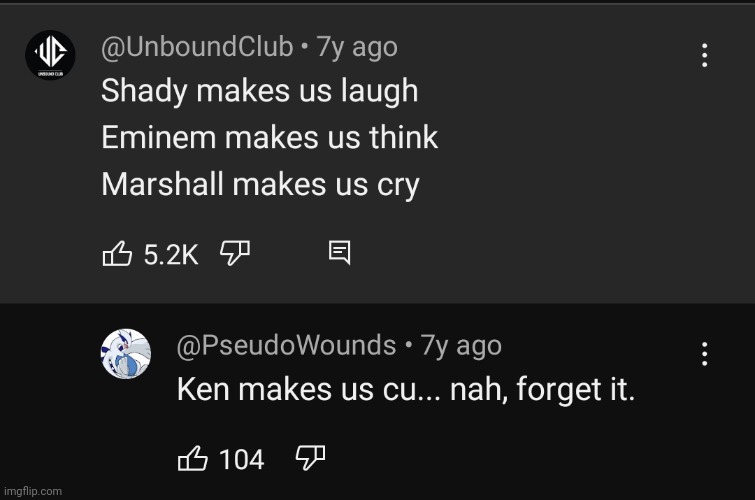755x500 pixels.
Task: Dislike the UnboundClub comment
Action: pos(234,255)
